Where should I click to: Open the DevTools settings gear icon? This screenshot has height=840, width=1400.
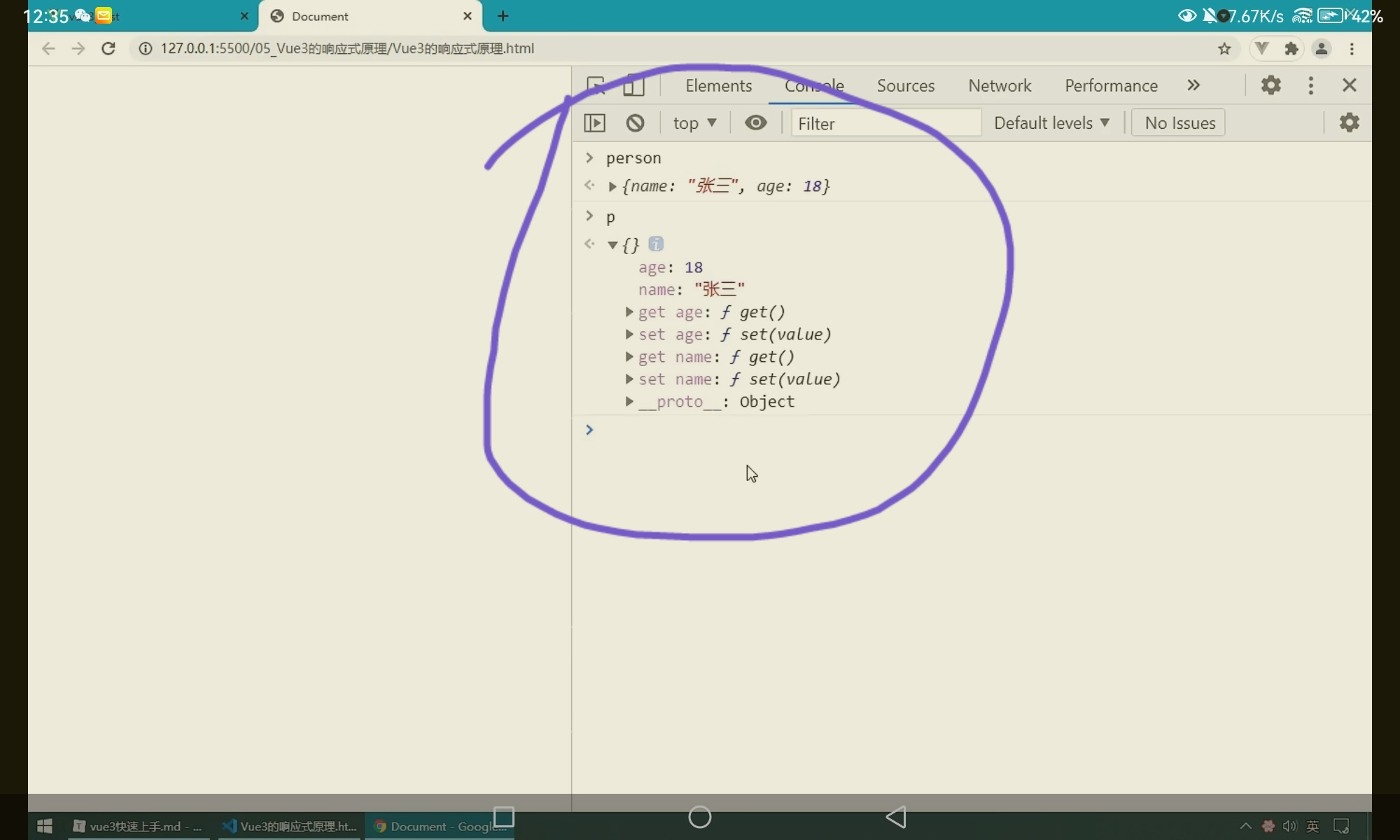coord(1270,85)
